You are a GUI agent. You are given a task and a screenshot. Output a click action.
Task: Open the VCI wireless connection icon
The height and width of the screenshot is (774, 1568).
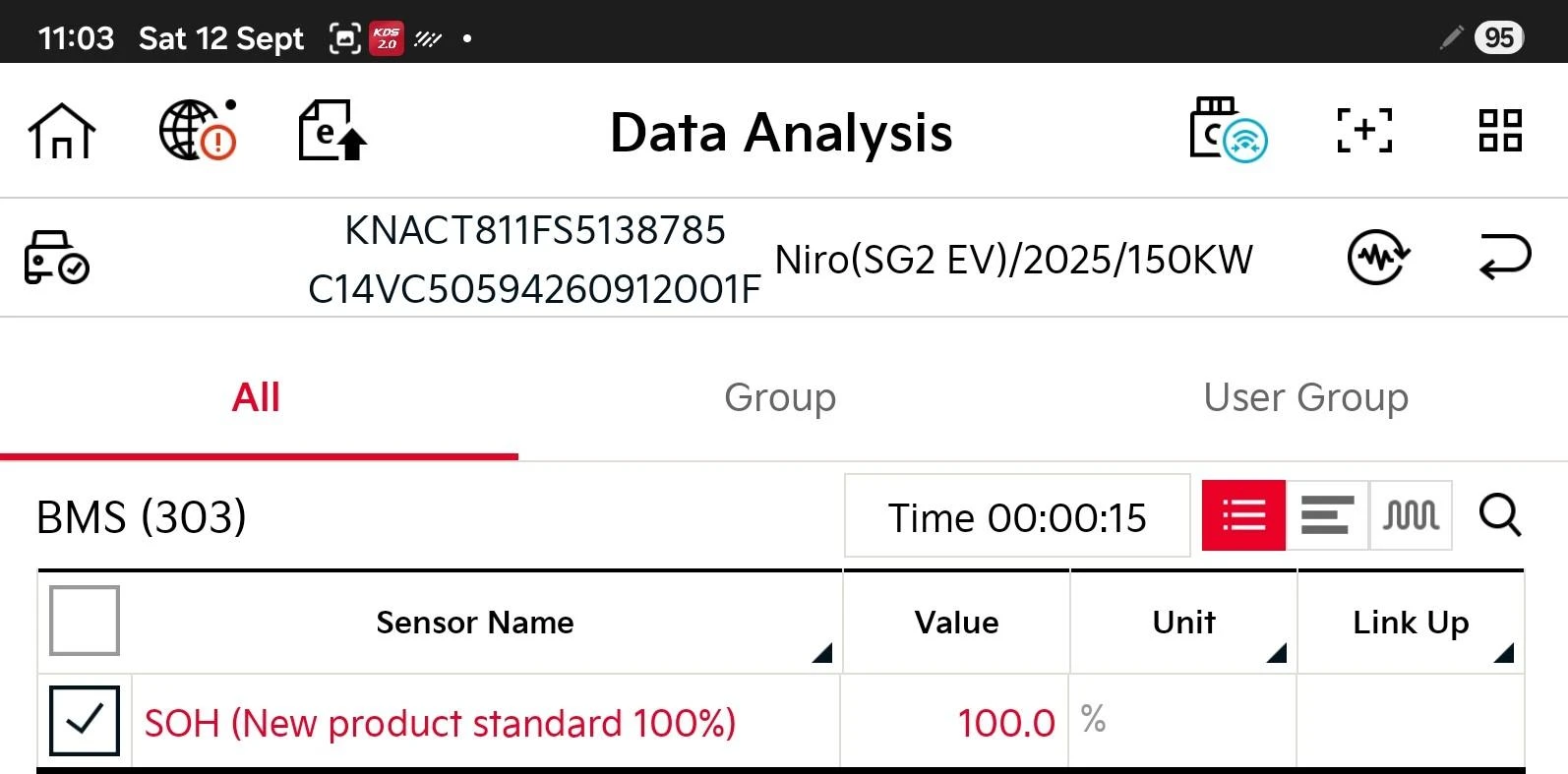click(x=1229, y=129)
